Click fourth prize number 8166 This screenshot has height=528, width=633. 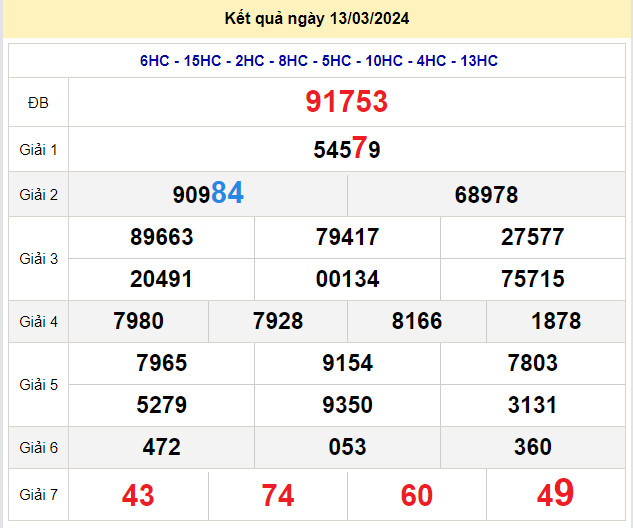click(x=417, y=321)
